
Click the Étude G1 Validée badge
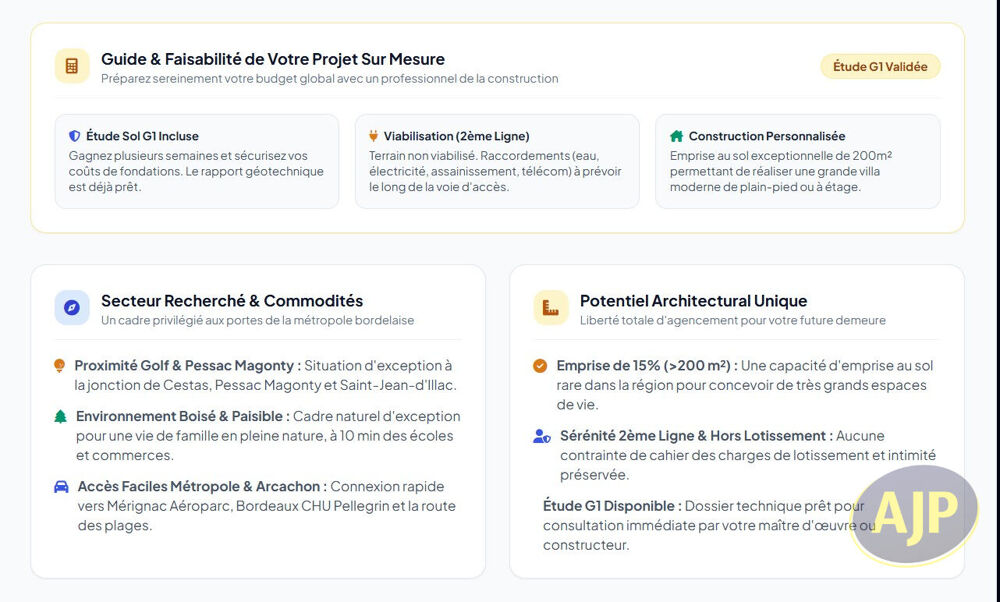[x=880, y=66]
